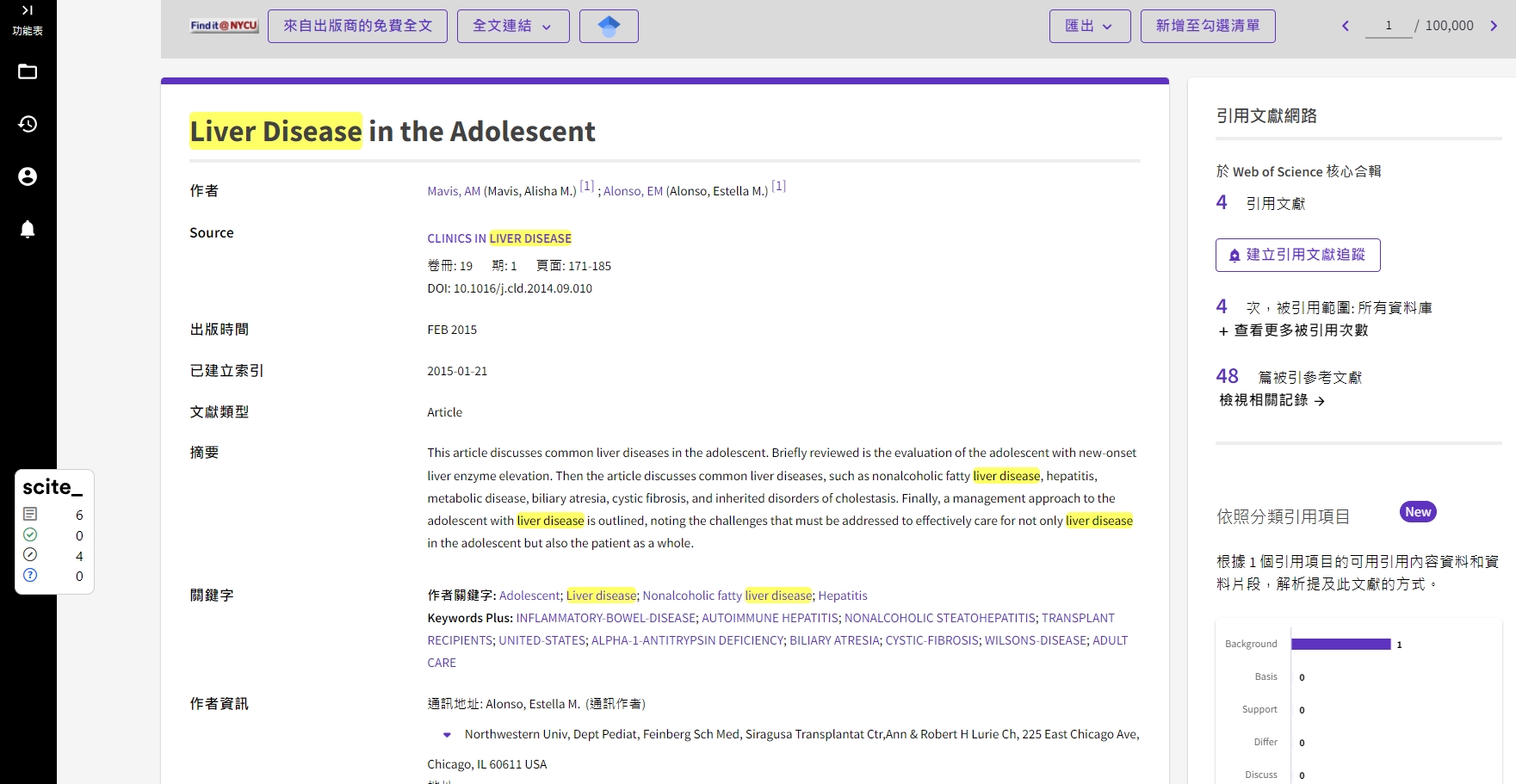Expand 查看更多被引用次數
The width and height of the screenshot is (1516, 784).
[1293, 330]
